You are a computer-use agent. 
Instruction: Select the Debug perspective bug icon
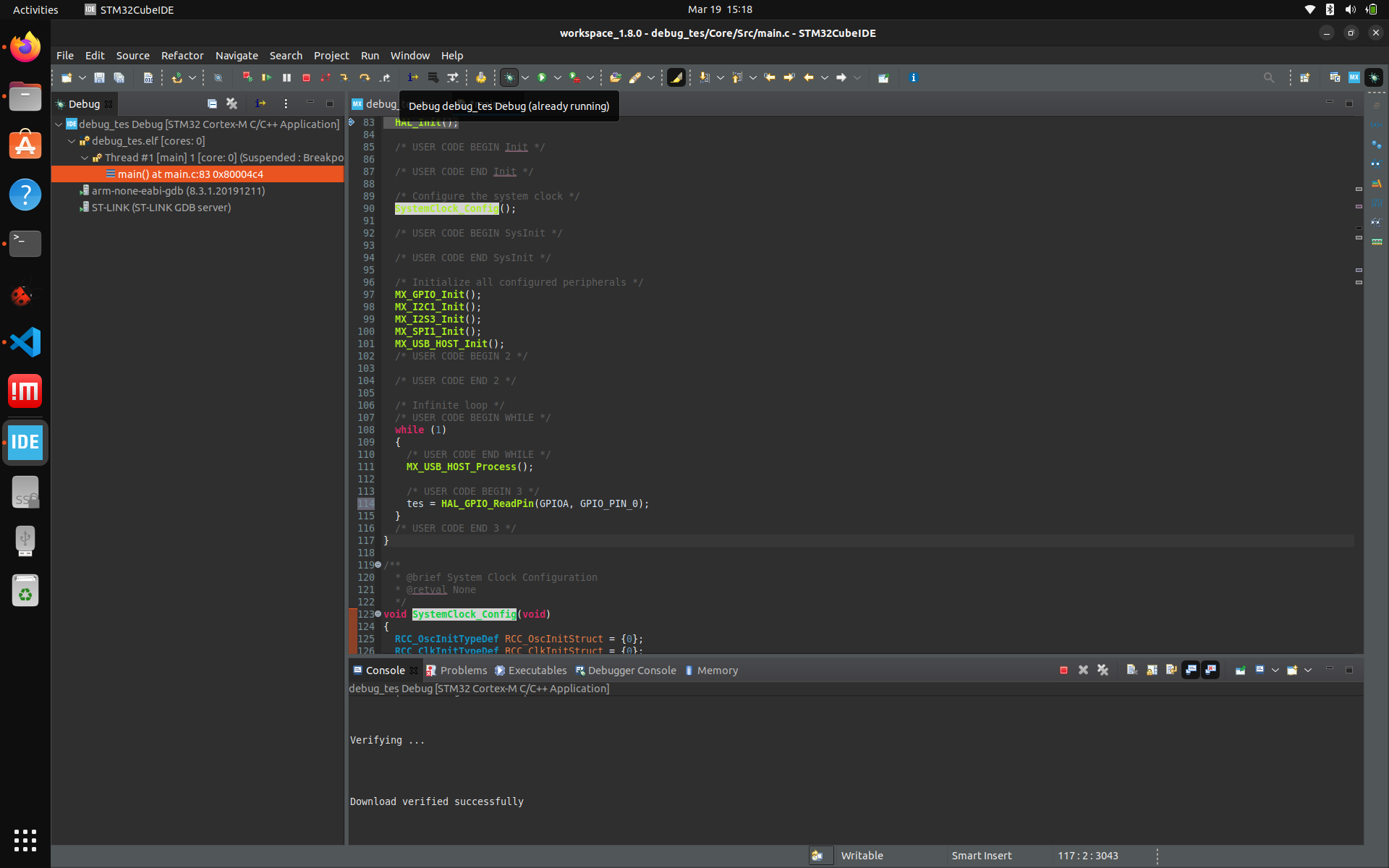(x=1374, y=77)
